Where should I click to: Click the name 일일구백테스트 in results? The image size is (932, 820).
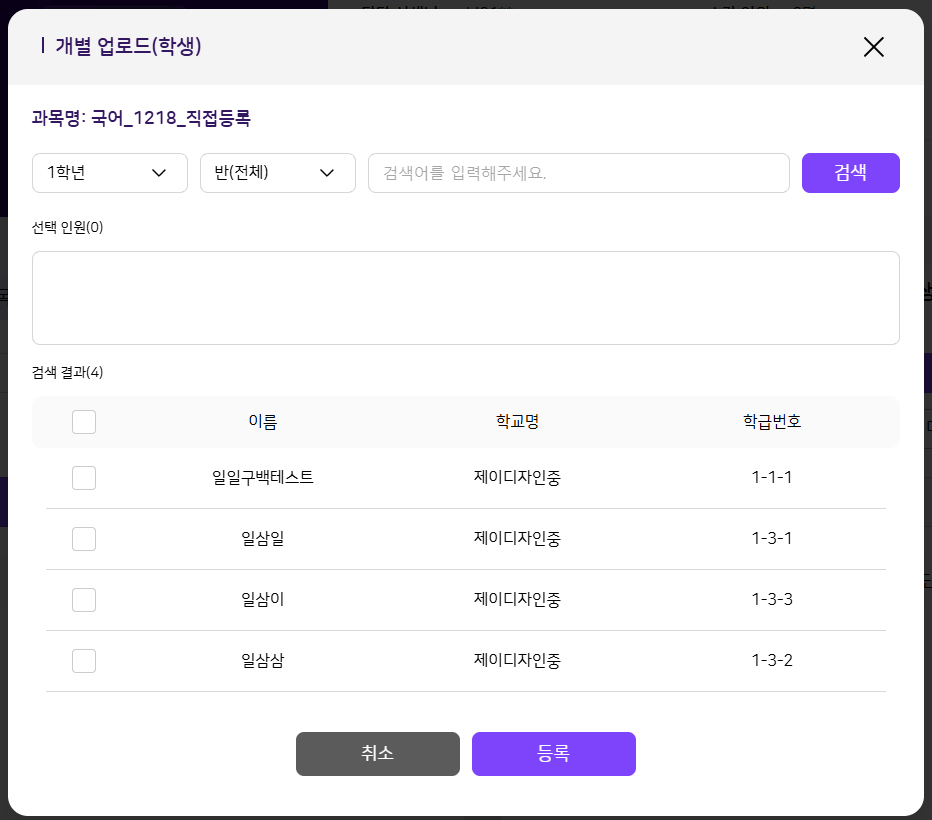click(262, 478)
